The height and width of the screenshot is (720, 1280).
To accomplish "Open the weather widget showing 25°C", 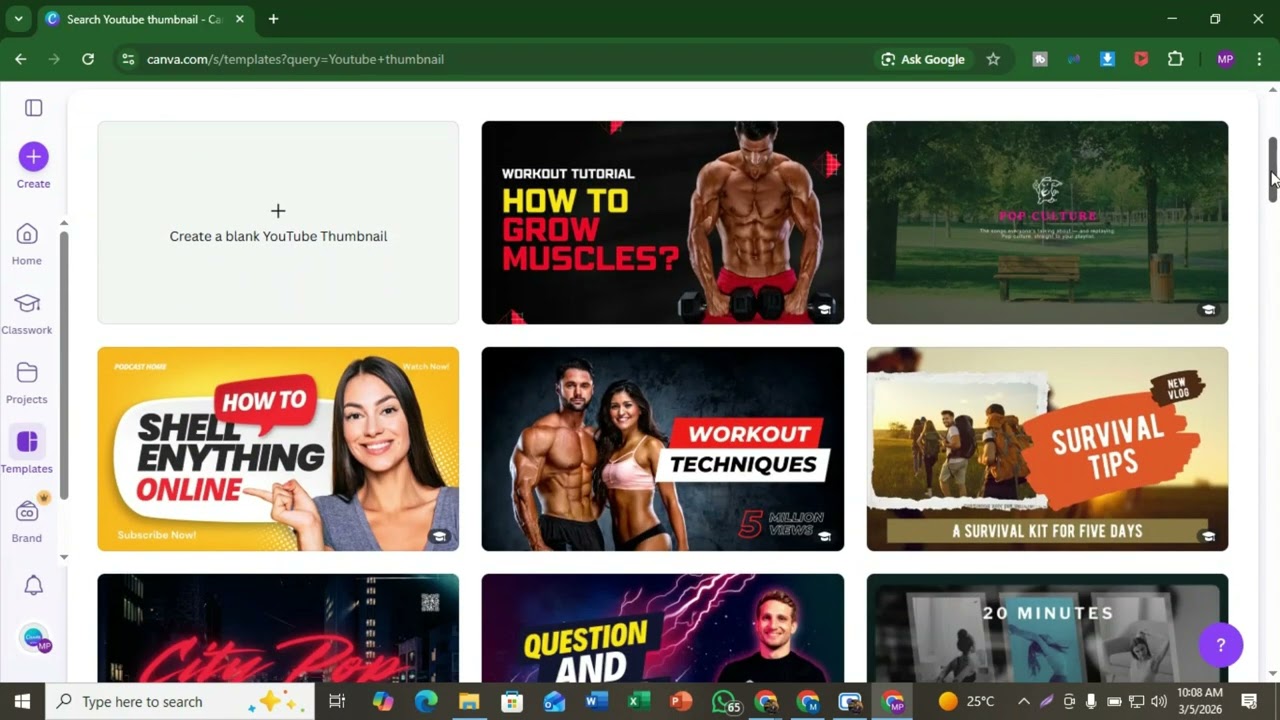I will (x=967, y=701).
